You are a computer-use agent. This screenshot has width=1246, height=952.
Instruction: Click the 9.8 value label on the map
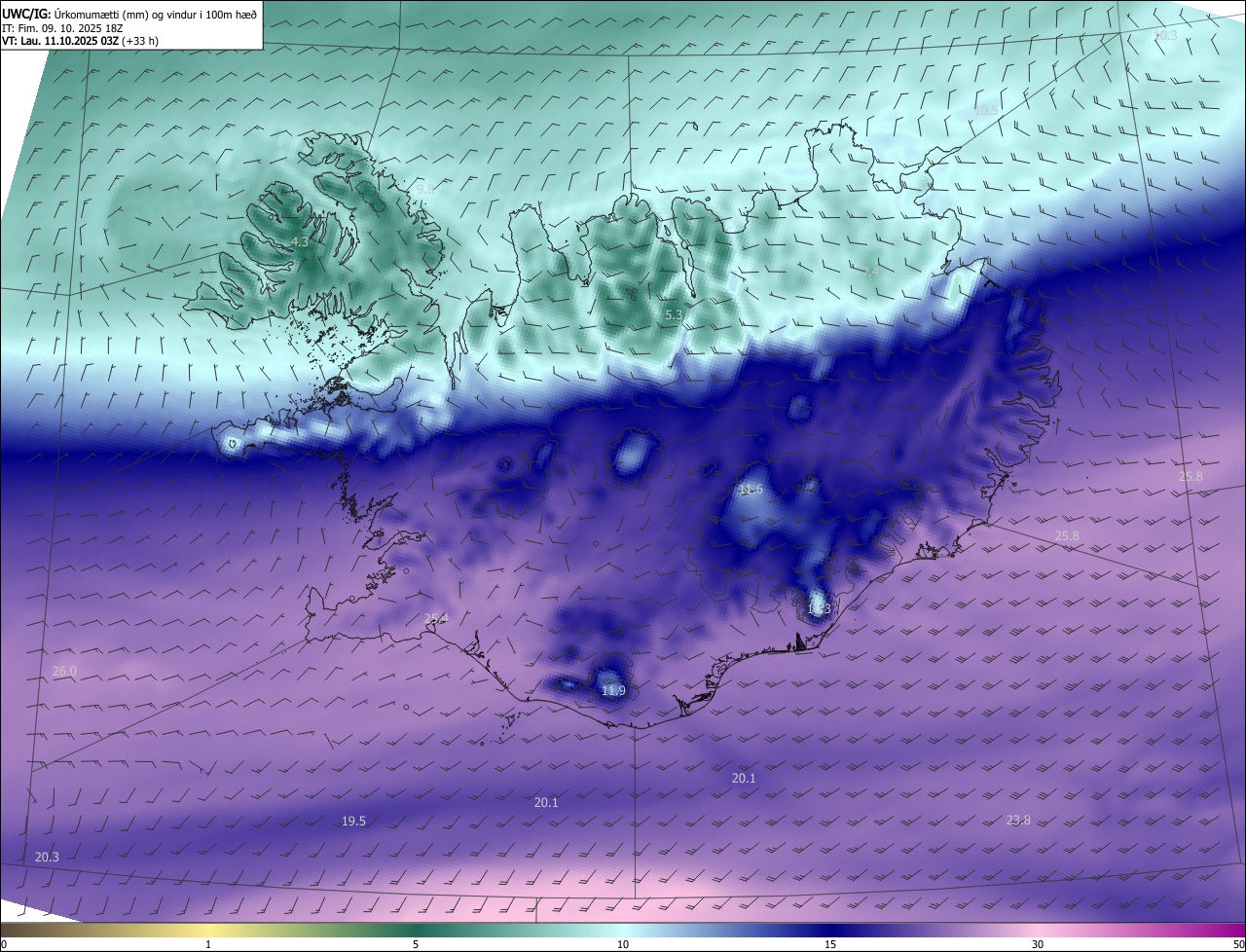pos(425,190)
